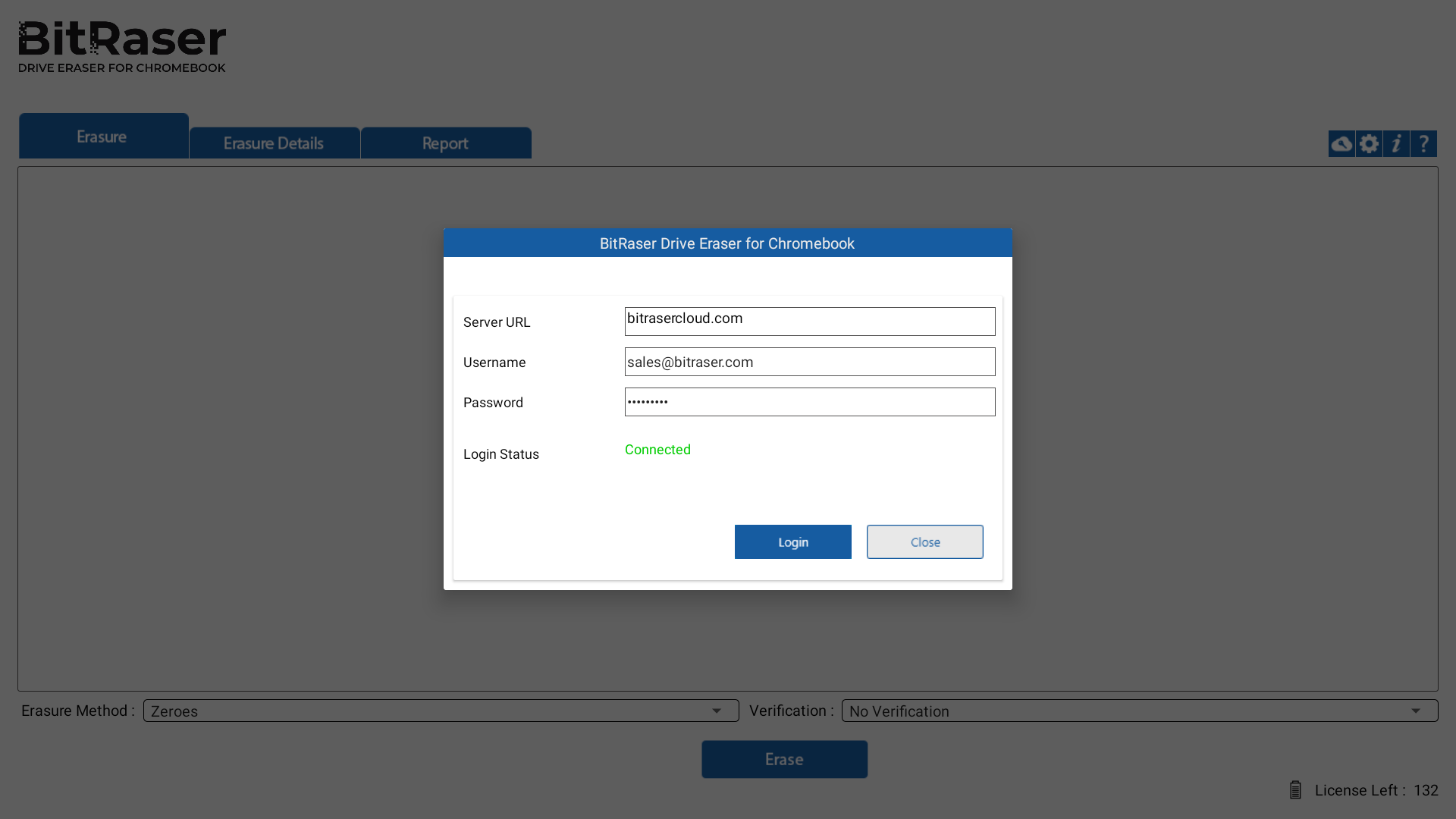Click the DRIVE ERASER FOR CHROMEBOOK subtitle
Image resolution: width=1456 pixels, height=819 pixels.
pyautogui.click(x=122, y=68)
